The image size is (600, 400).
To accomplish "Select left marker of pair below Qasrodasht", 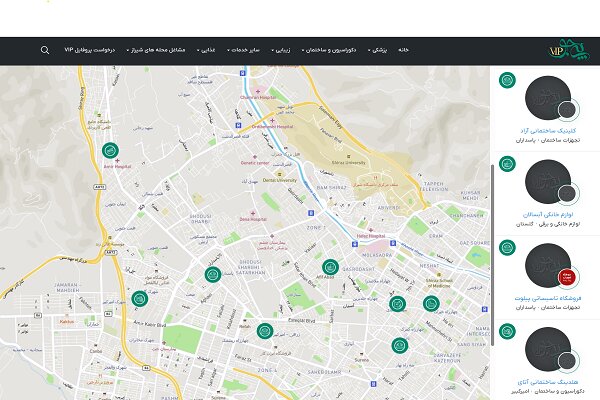I will 397,304.
